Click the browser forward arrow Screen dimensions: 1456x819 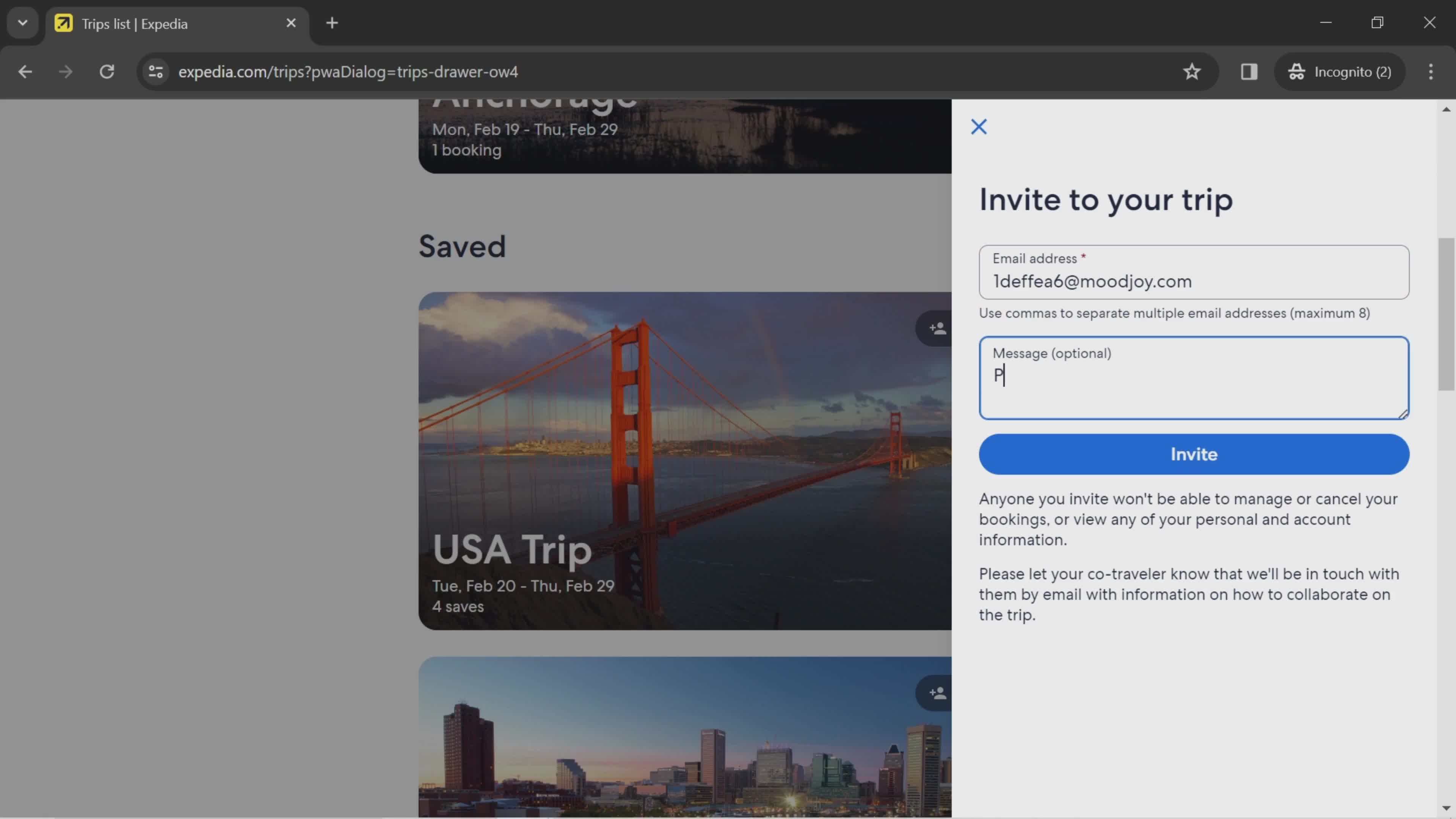tap(66, 72)
